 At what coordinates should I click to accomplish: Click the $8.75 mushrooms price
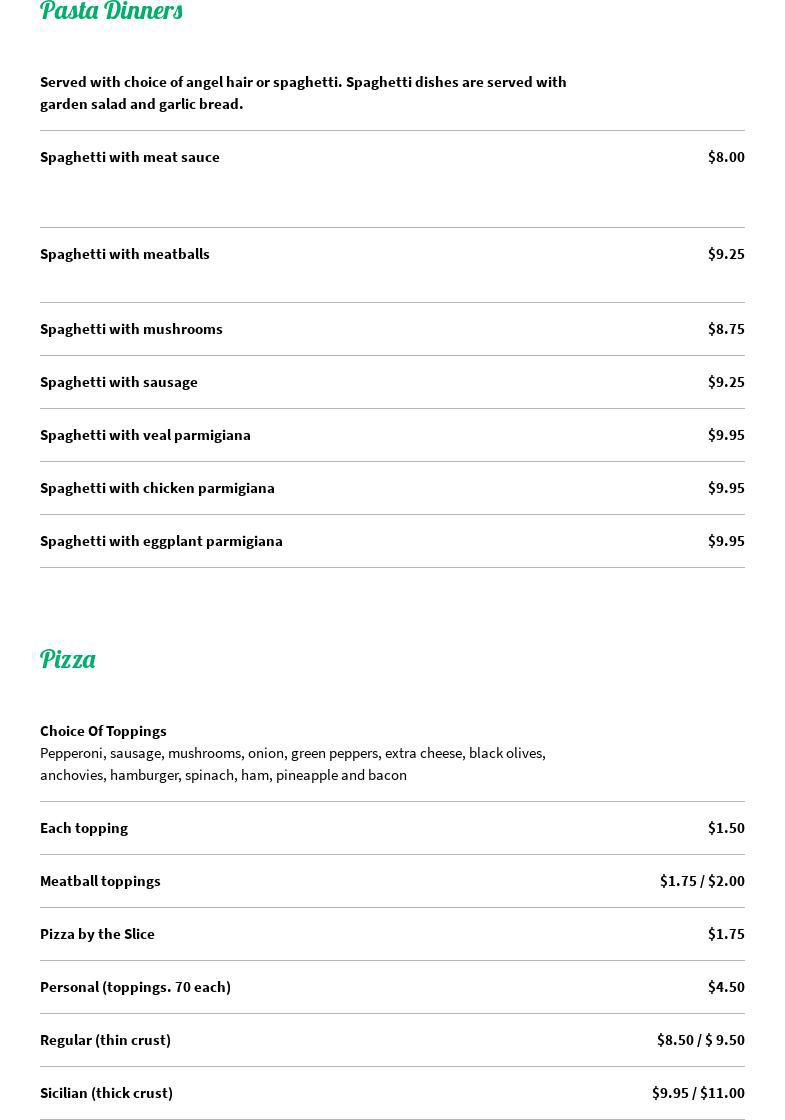point(726,329)
